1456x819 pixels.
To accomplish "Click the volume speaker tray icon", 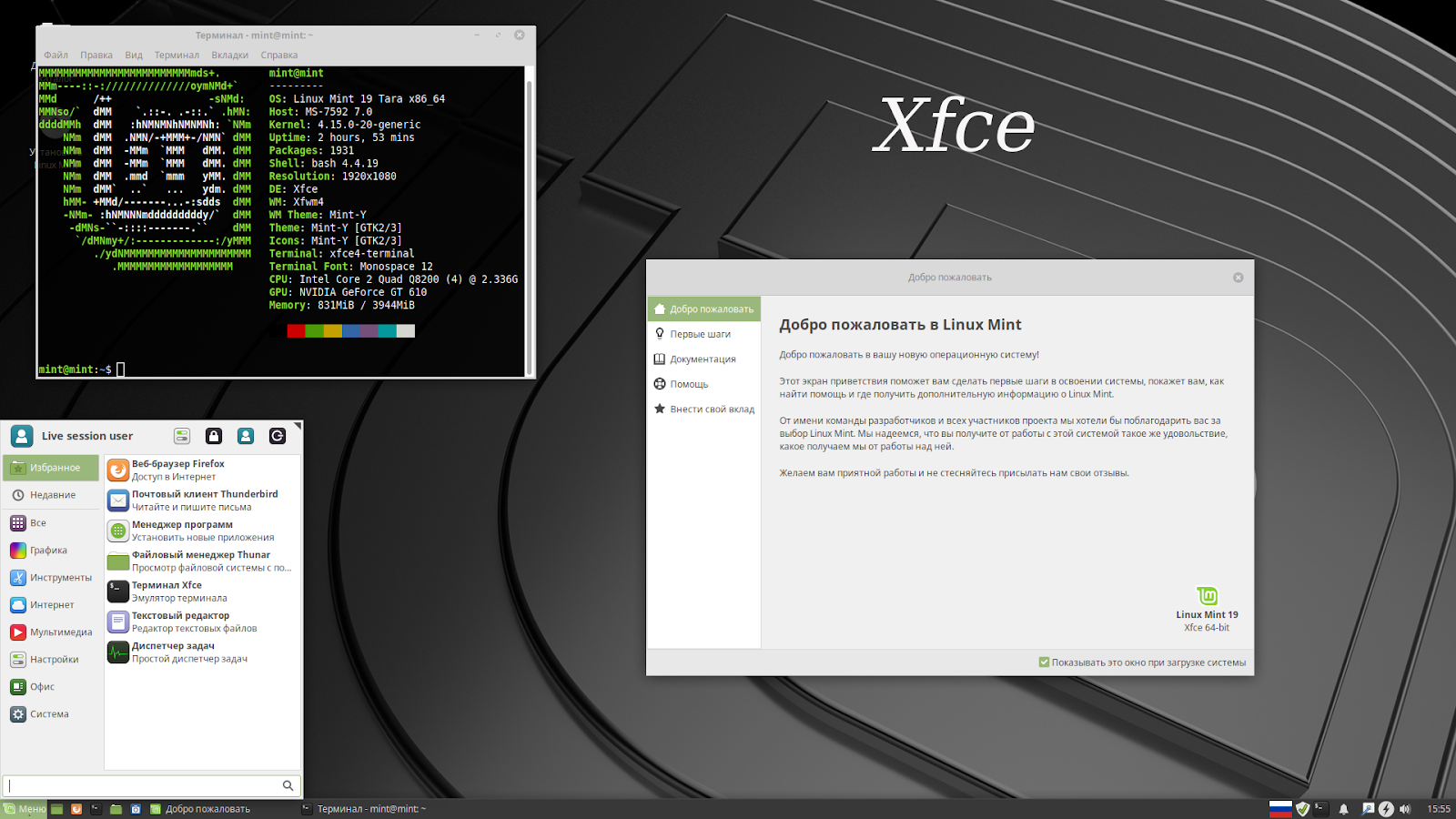I will (x=1405, y=809).
